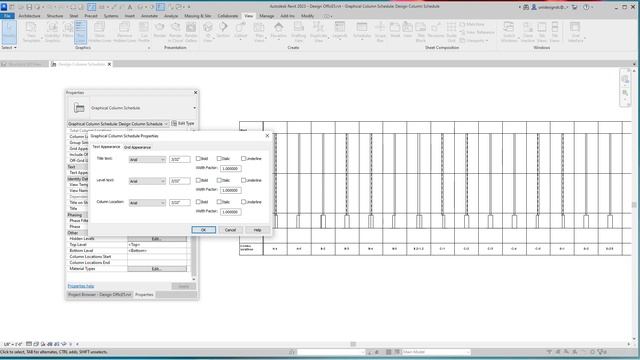Enable Bold for Level text
The width and height of the screenshot is (640, 360).
click(x=198, y=180)
